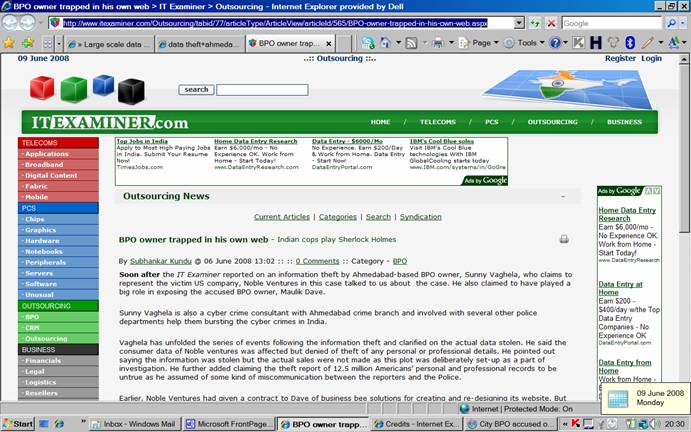Close the 'BPO owner trap' tab
The image size is (691, 432).
(x=329, y=44)
